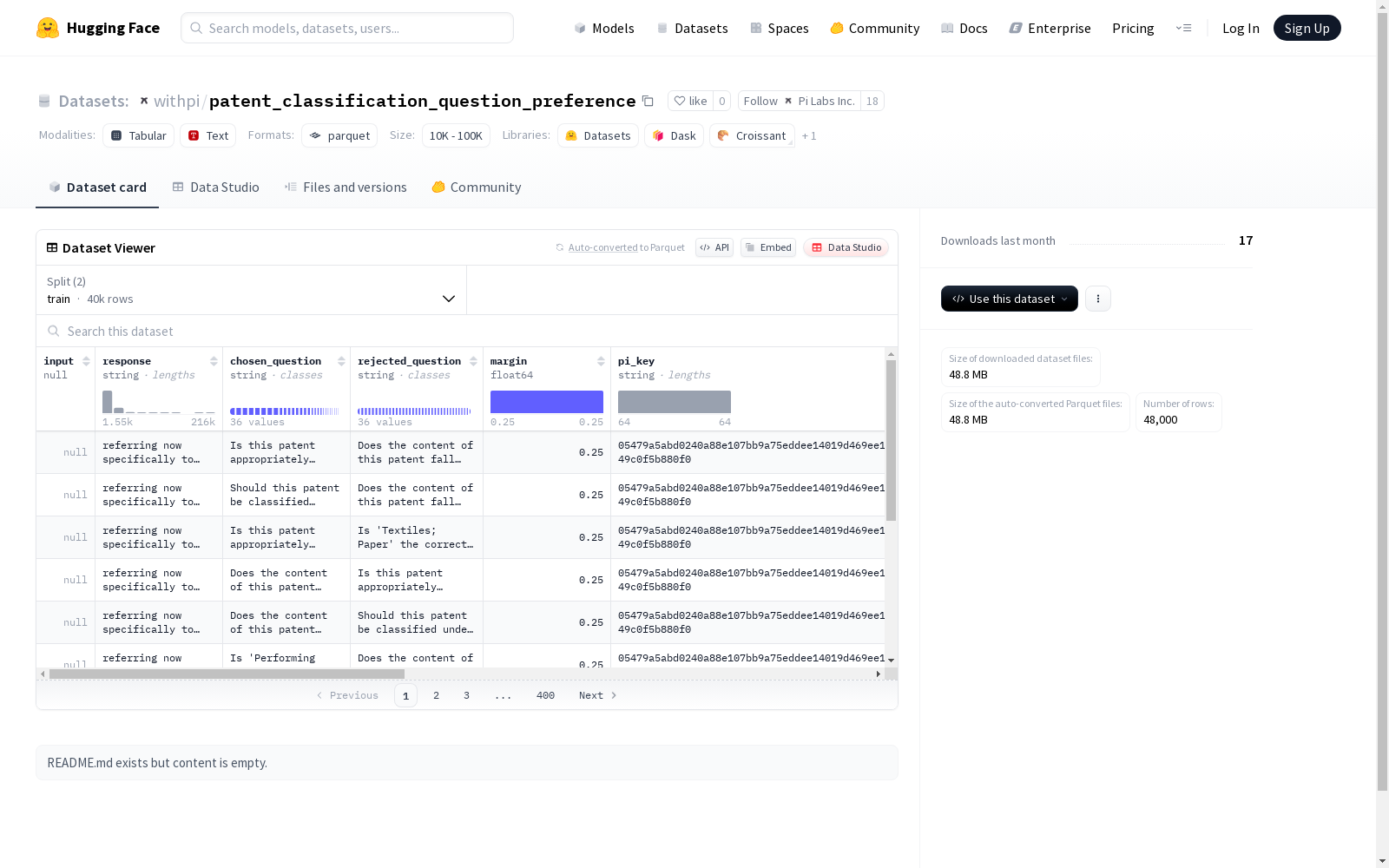Click the Datasets breadcrumb icon
1389x868 pixels.
pyautogui.click(x=44, y=102)
